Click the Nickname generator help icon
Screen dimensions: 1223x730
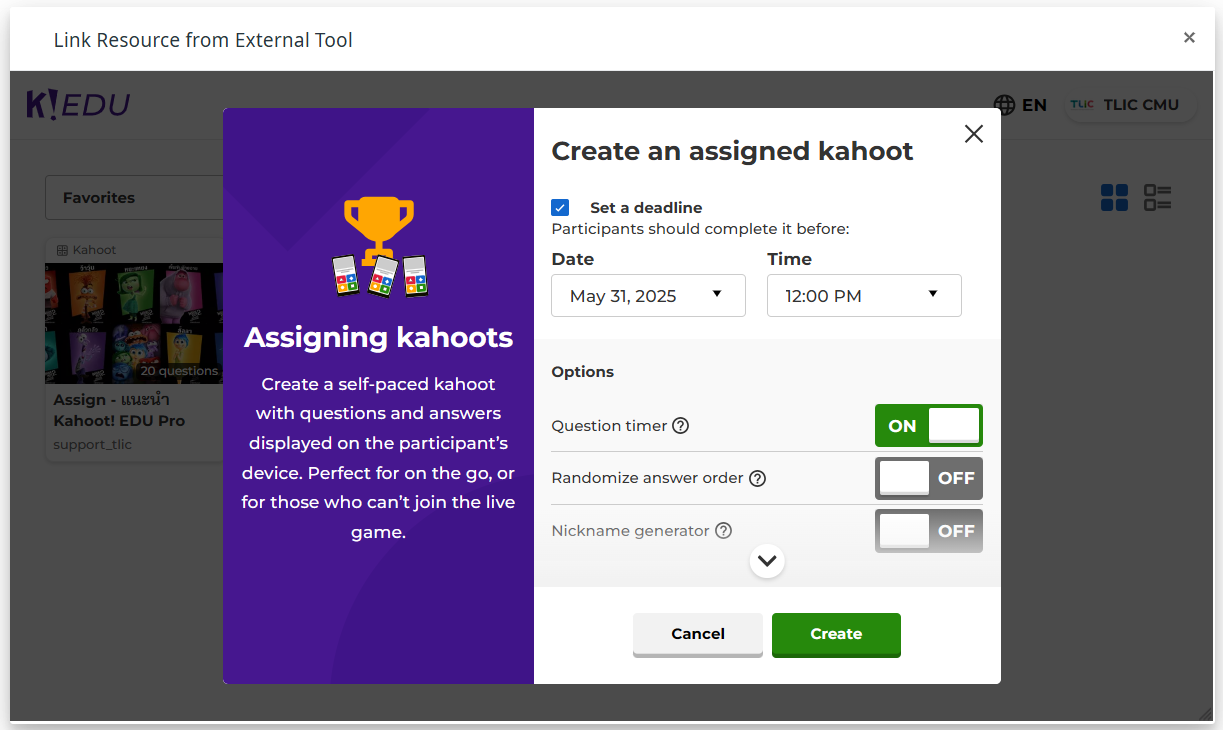[x=723, y=531]
